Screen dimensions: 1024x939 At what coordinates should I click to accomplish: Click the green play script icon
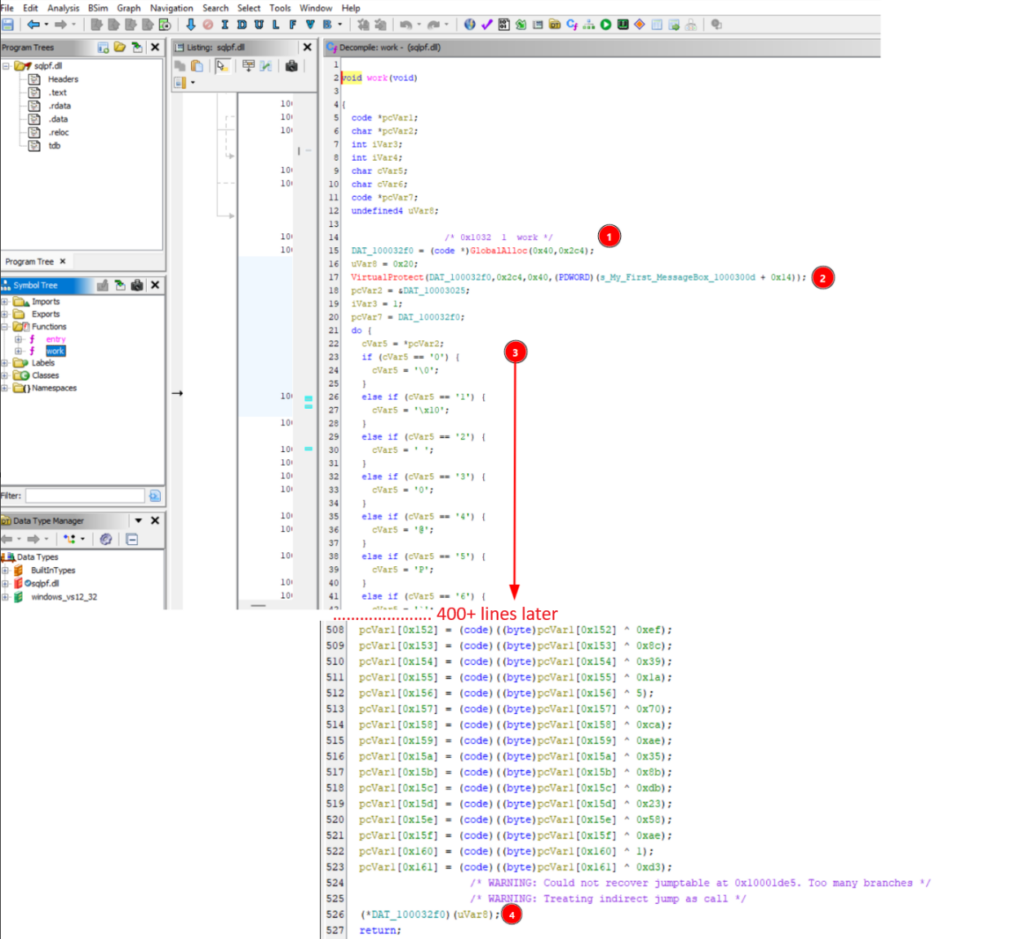click(x=606, y=25)
